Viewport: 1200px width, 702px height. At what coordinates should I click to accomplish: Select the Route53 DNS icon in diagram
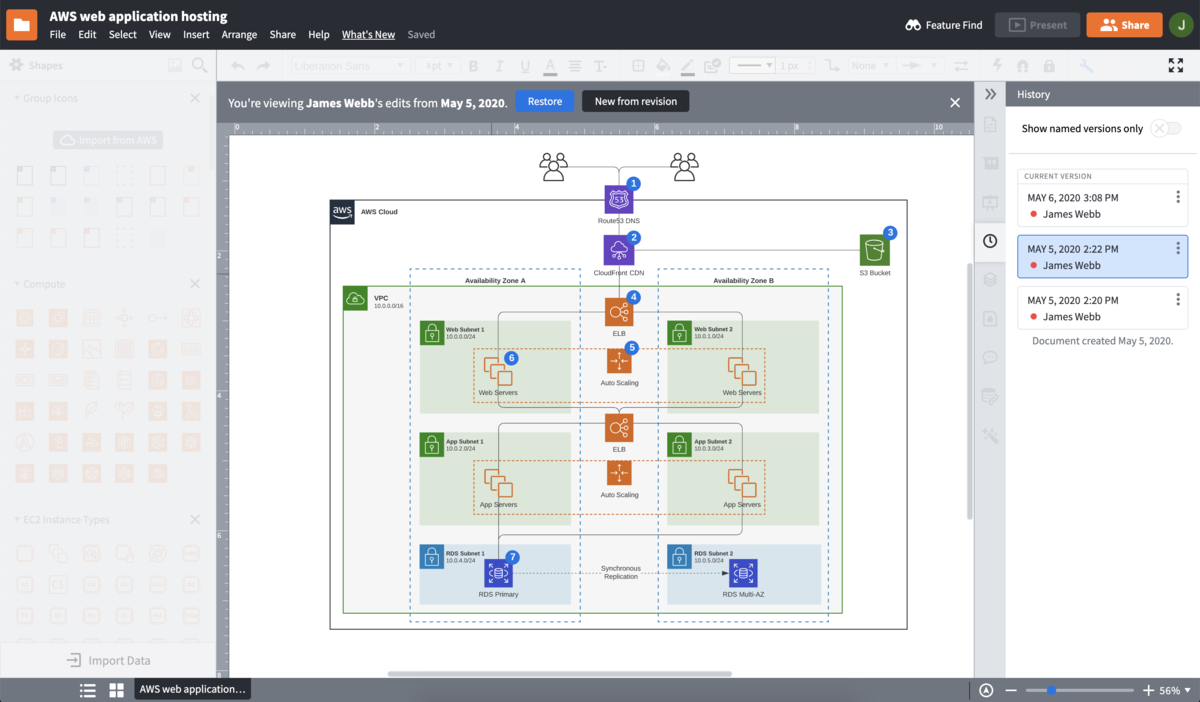619,199
